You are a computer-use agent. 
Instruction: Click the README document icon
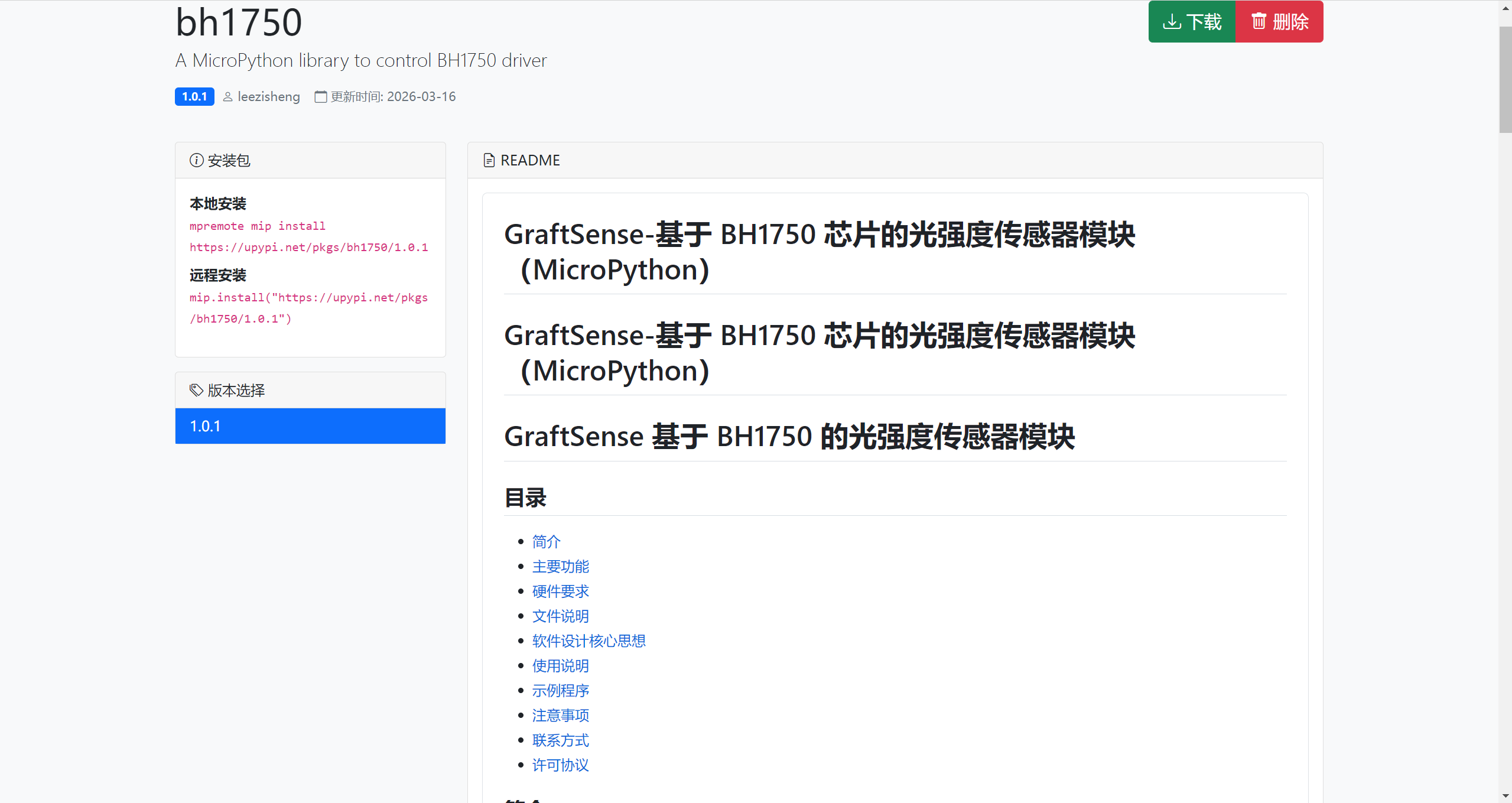tap(489, 160)
